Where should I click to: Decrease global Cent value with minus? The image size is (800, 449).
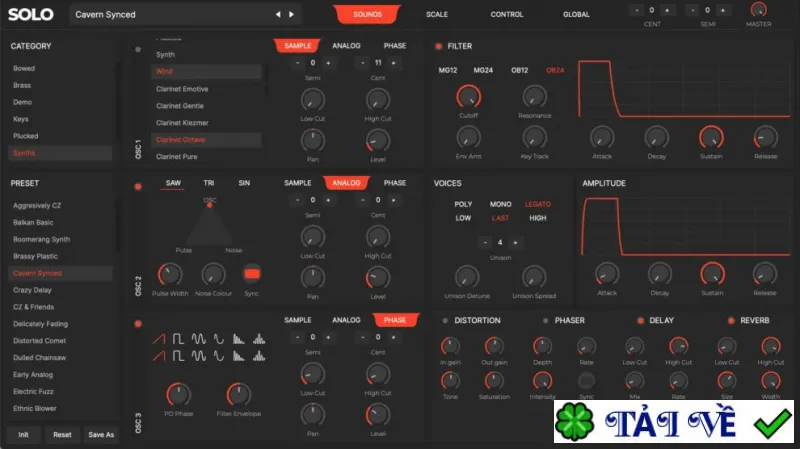pos(637,10)
